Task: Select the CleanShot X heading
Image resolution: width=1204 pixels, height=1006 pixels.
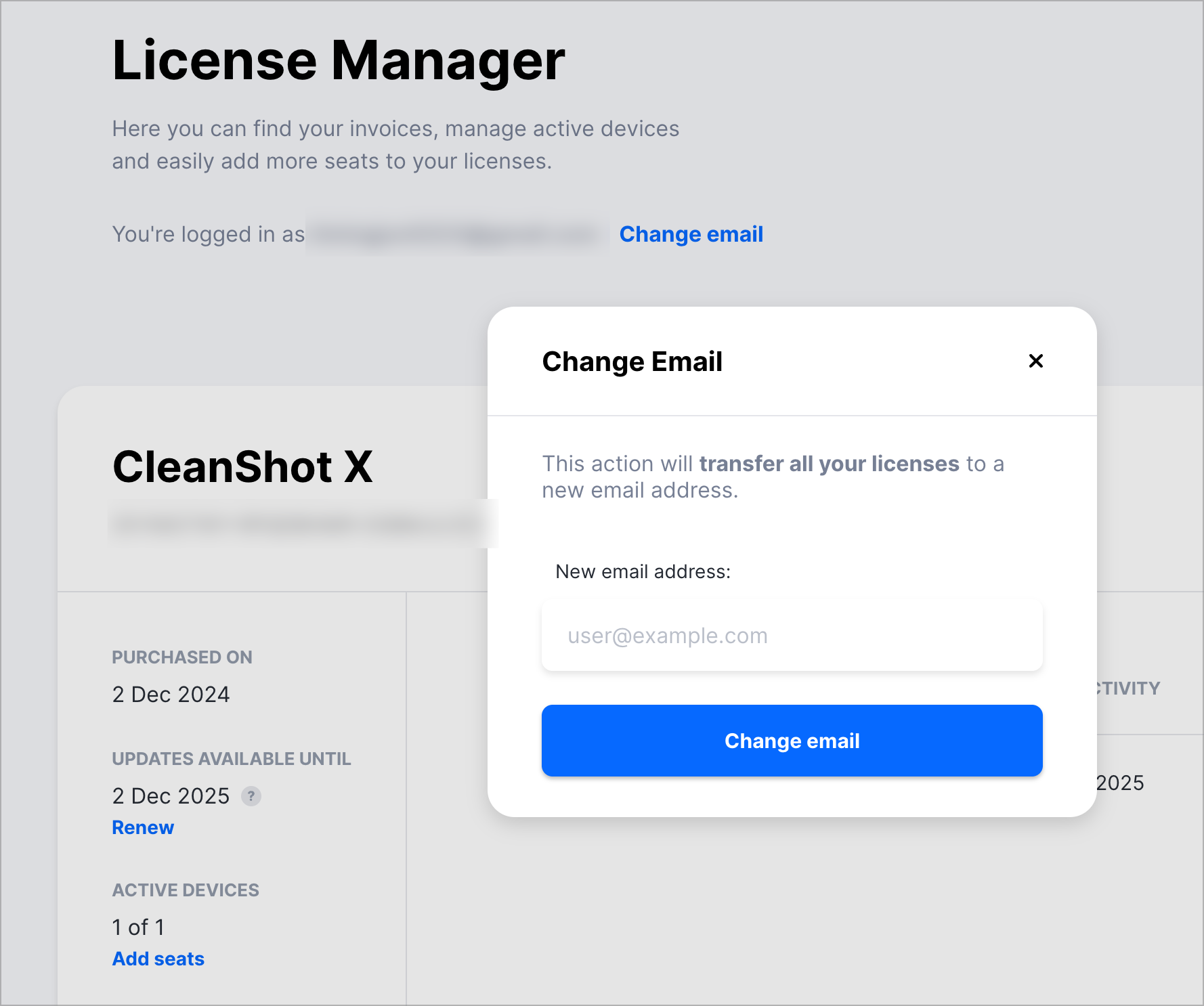Action: click(242, 466)
